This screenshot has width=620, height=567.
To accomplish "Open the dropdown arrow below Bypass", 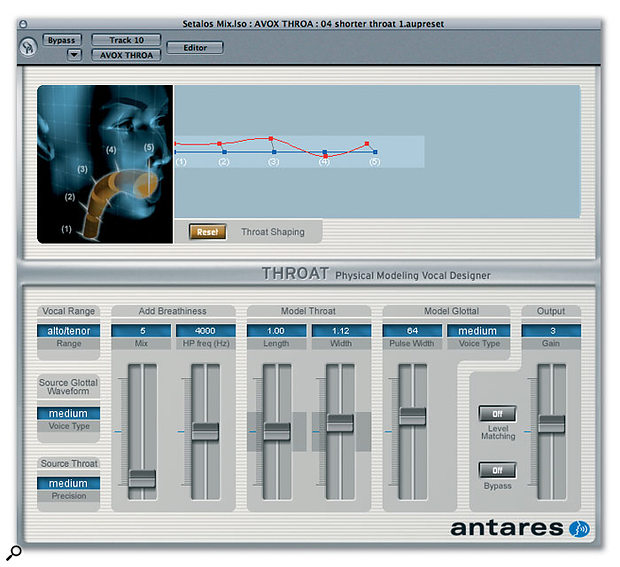I will pyautogui.click(x=74, y=55).
